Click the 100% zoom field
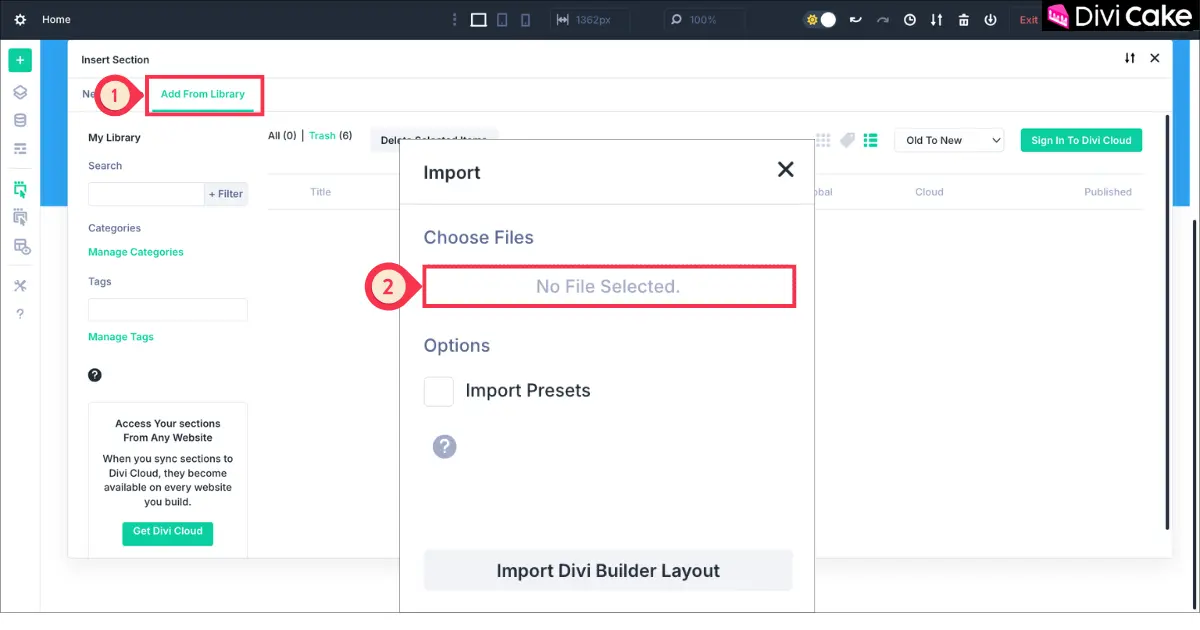Viewport: 1200px width, 630px height. (x=705, y=19)
